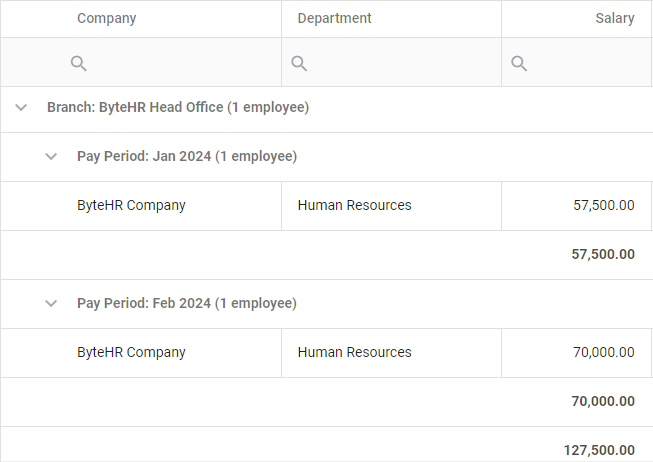The image size is (653, 462).
Task: Click the Salary column search icon
Action: (519, 64)
